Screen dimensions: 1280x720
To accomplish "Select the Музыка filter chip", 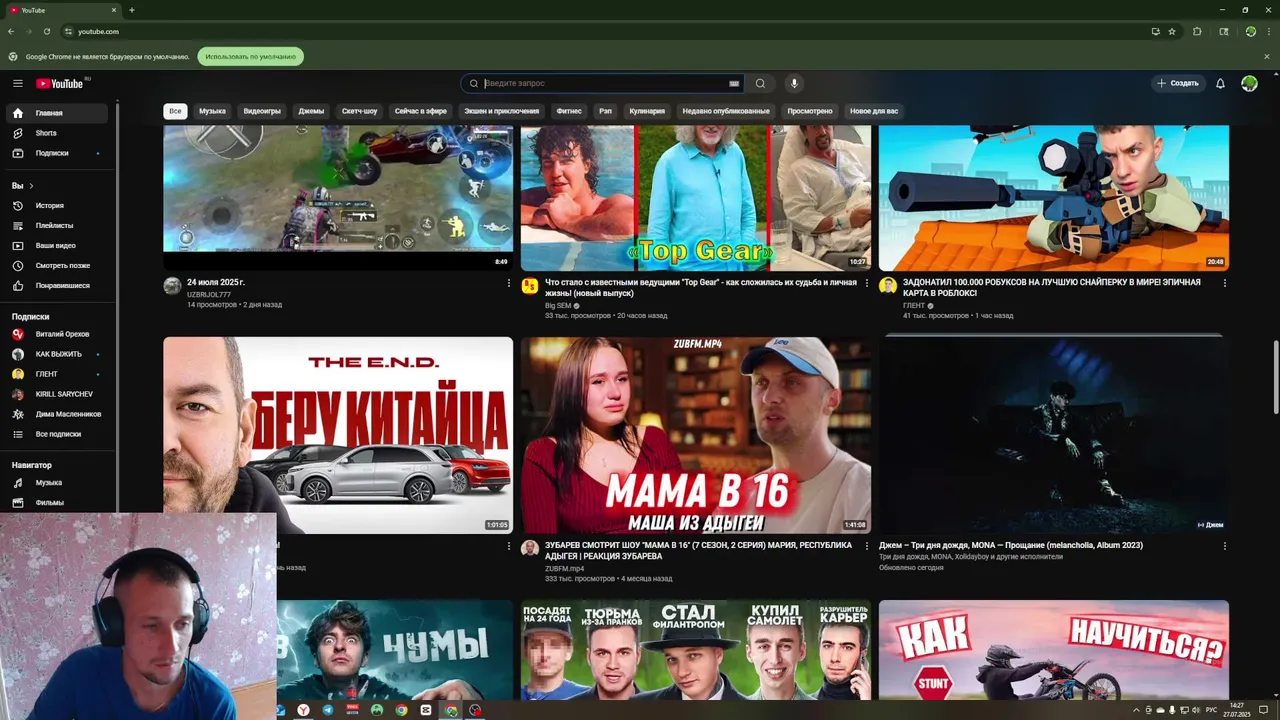I will (x=212, y=111).
